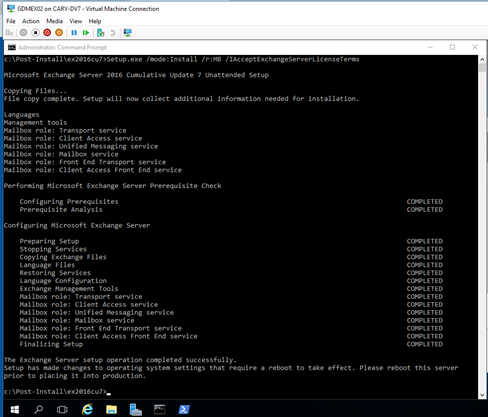This screenshot has height=417, width=488.
Task: Open Internet Explorer from the taskbar
Action: 87,409
